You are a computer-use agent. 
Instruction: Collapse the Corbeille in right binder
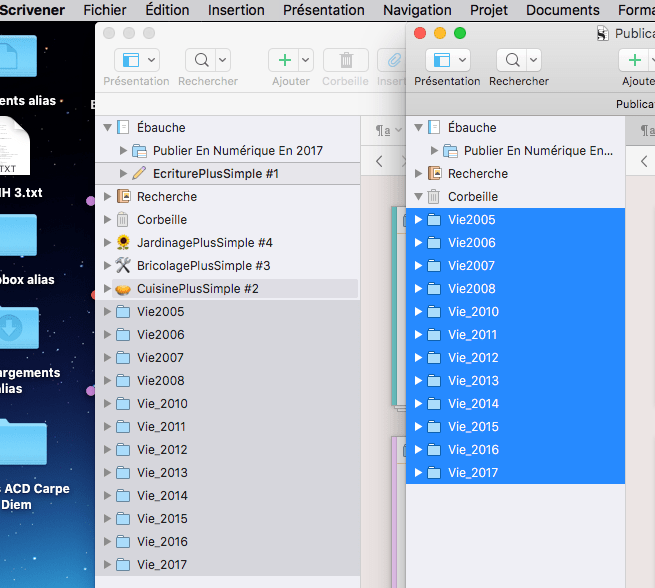tap(419, 197)
